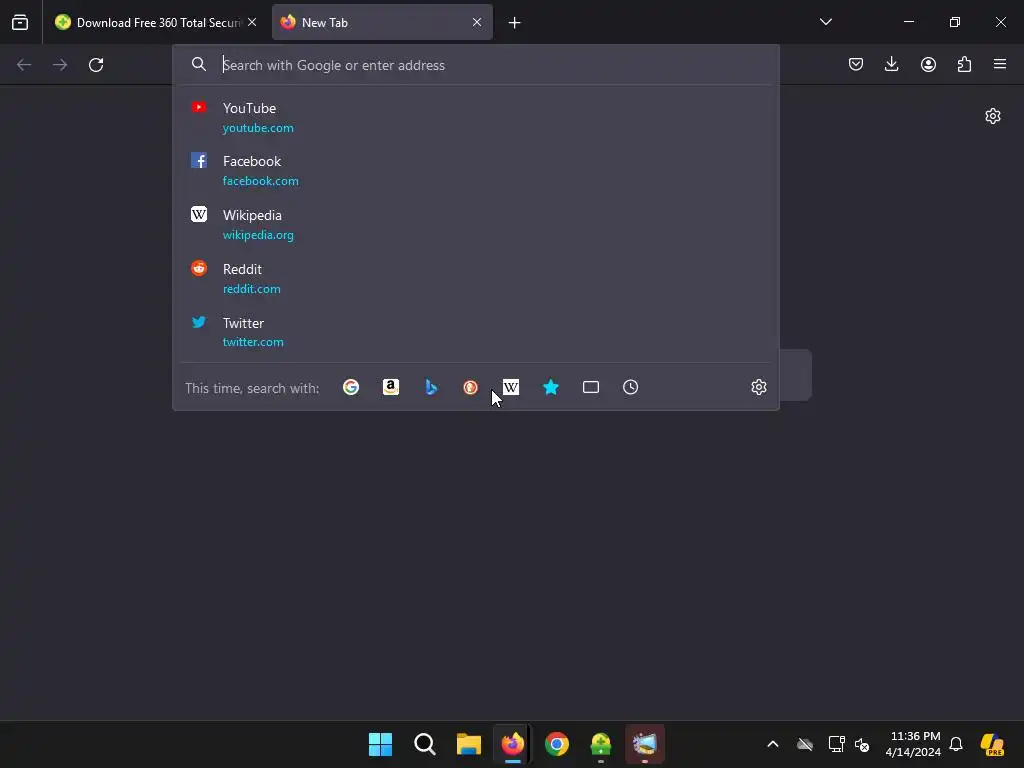Go back to previous page

tap(24, 65)
